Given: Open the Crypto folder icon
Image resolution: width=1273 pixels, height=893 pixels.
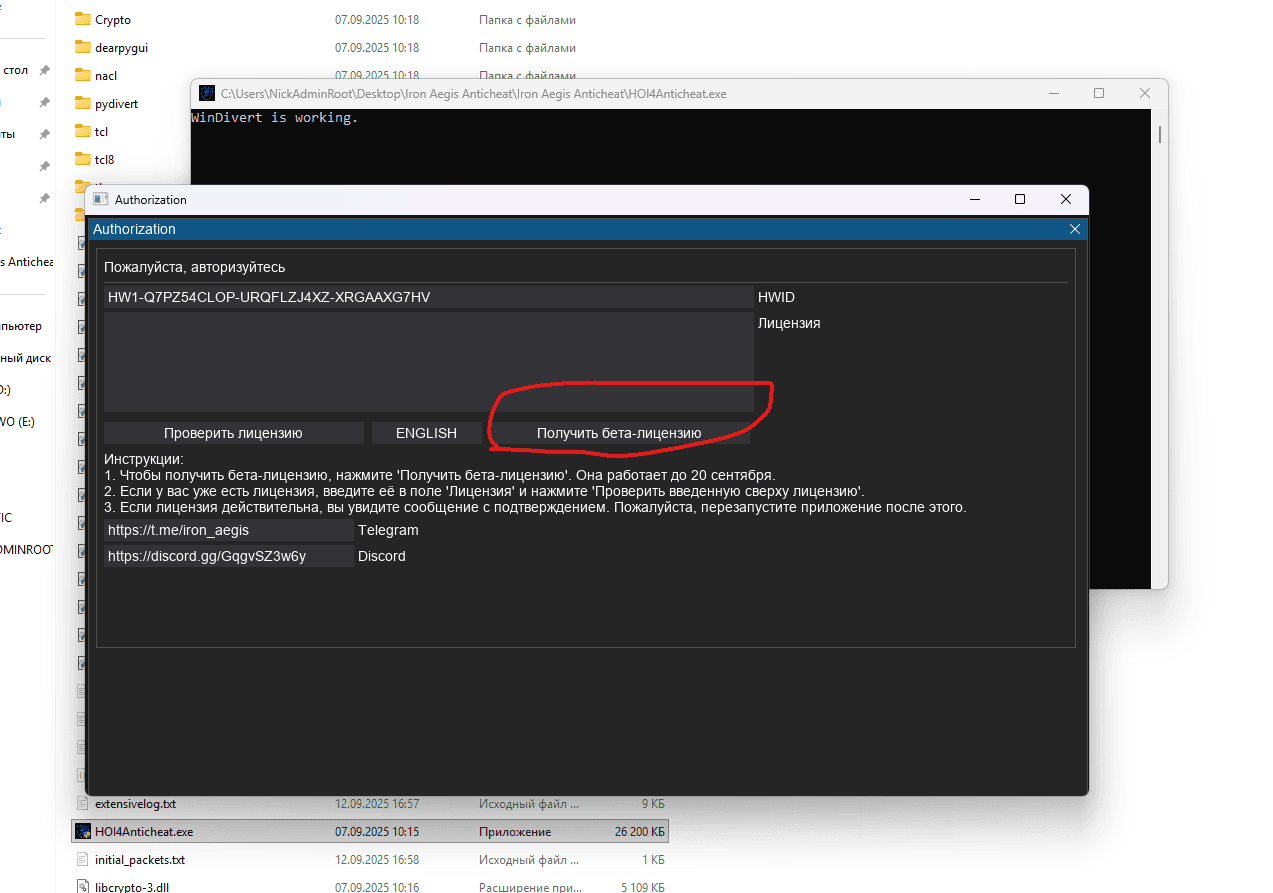Looking at the screenshot, I should coord(84,19).
